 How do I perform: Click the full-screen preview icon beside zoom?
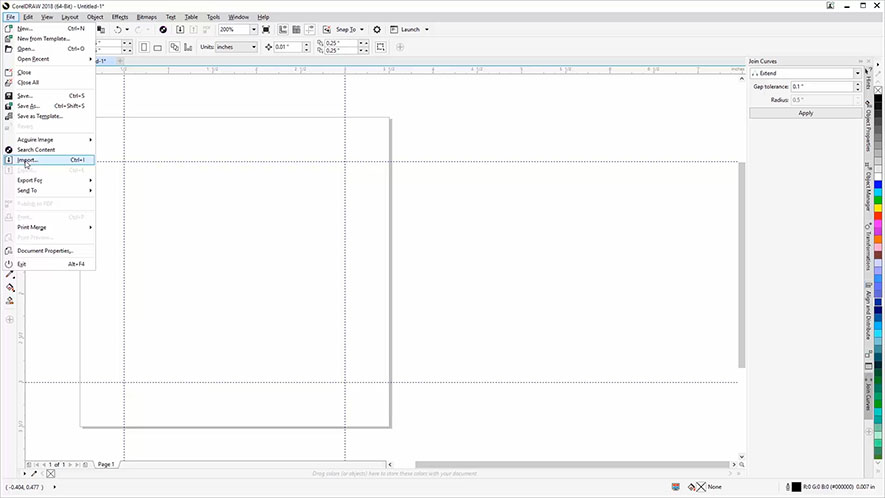pos(266,30)
